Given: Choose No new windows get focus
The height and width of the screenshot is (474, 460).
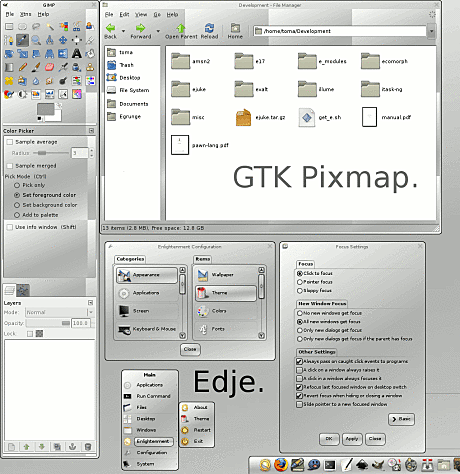Looking at the screenshot, I should click(299, 313).
